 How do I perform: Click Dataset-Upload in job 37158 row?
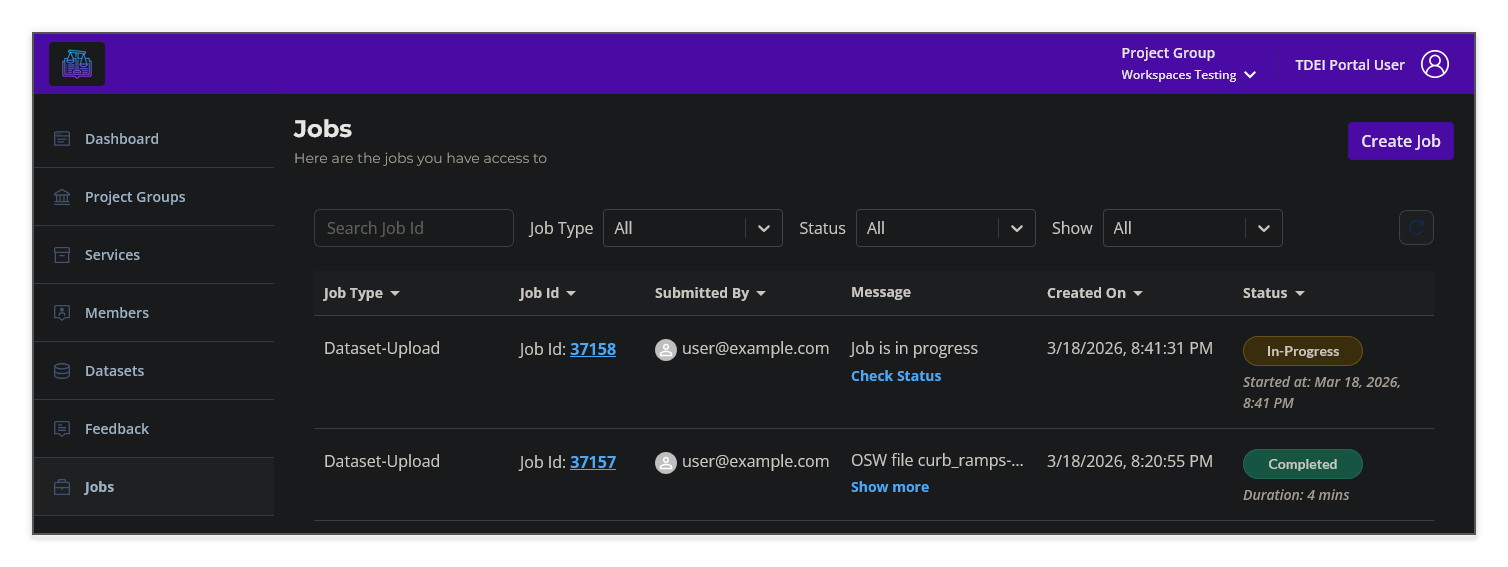(382, 349)
